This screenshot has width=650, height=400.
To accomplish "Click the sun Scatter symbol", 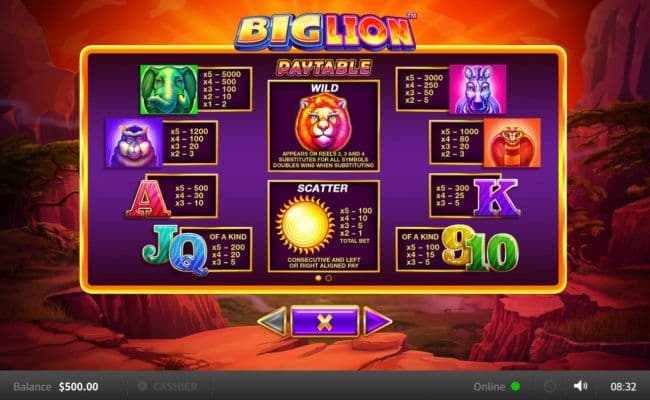I will 306,225.
